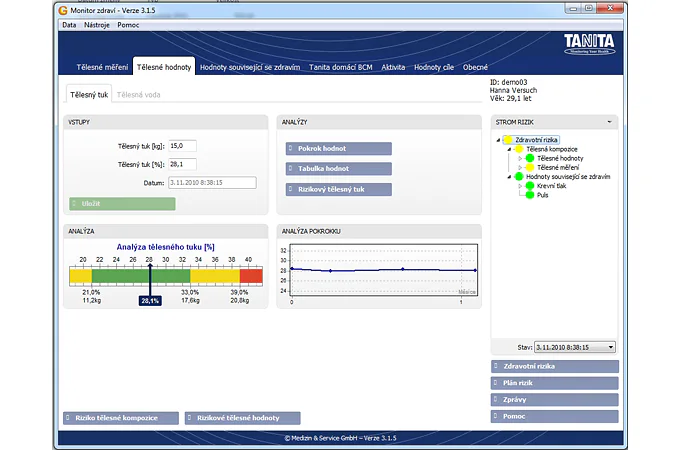The height and width of the screenshot is (450, 681).
Task: Select the Tělesná voda subtab
Action: [137, 95]
